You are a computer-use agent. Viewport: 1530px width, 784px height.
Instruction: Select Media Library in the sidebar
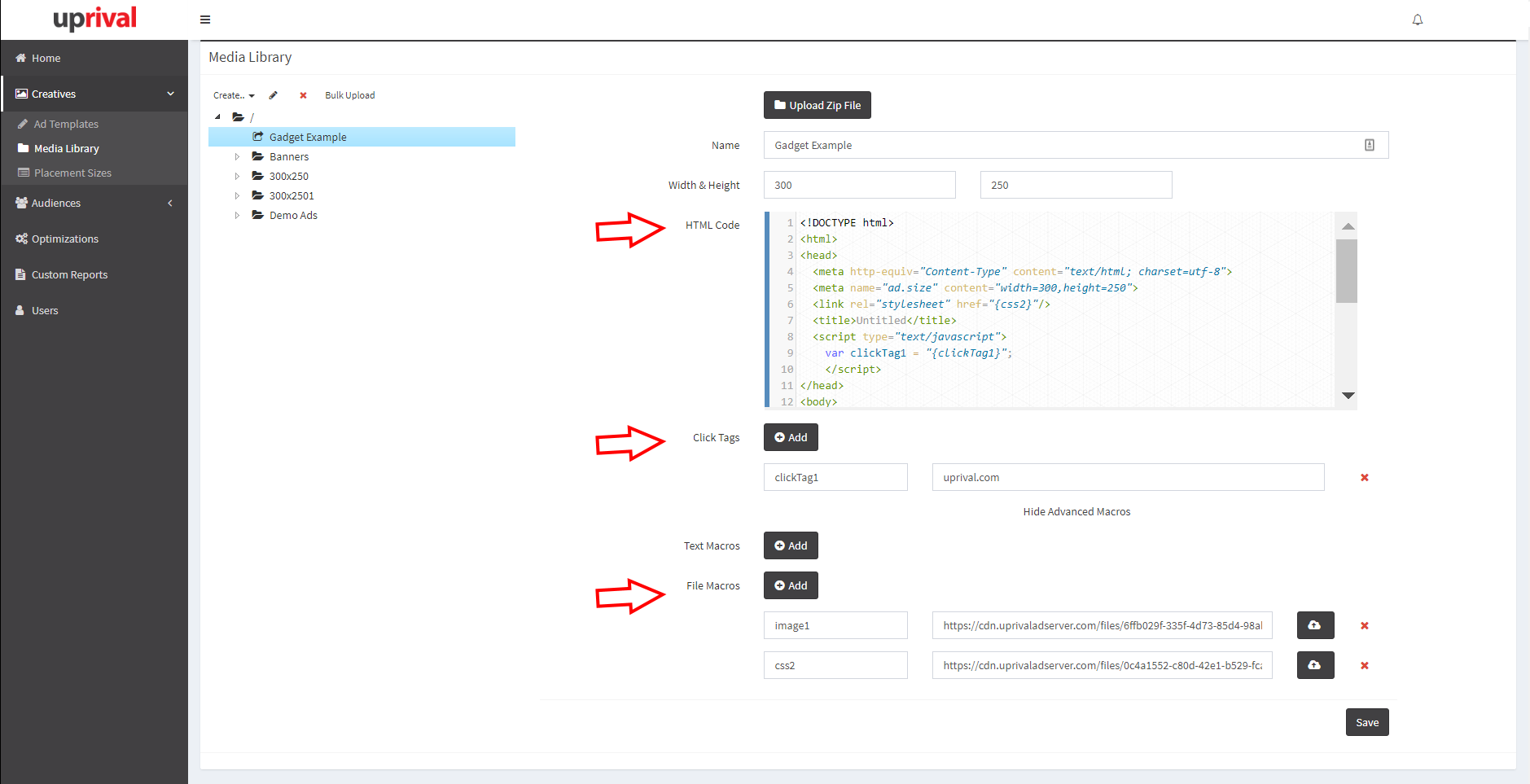pos(94,148)
